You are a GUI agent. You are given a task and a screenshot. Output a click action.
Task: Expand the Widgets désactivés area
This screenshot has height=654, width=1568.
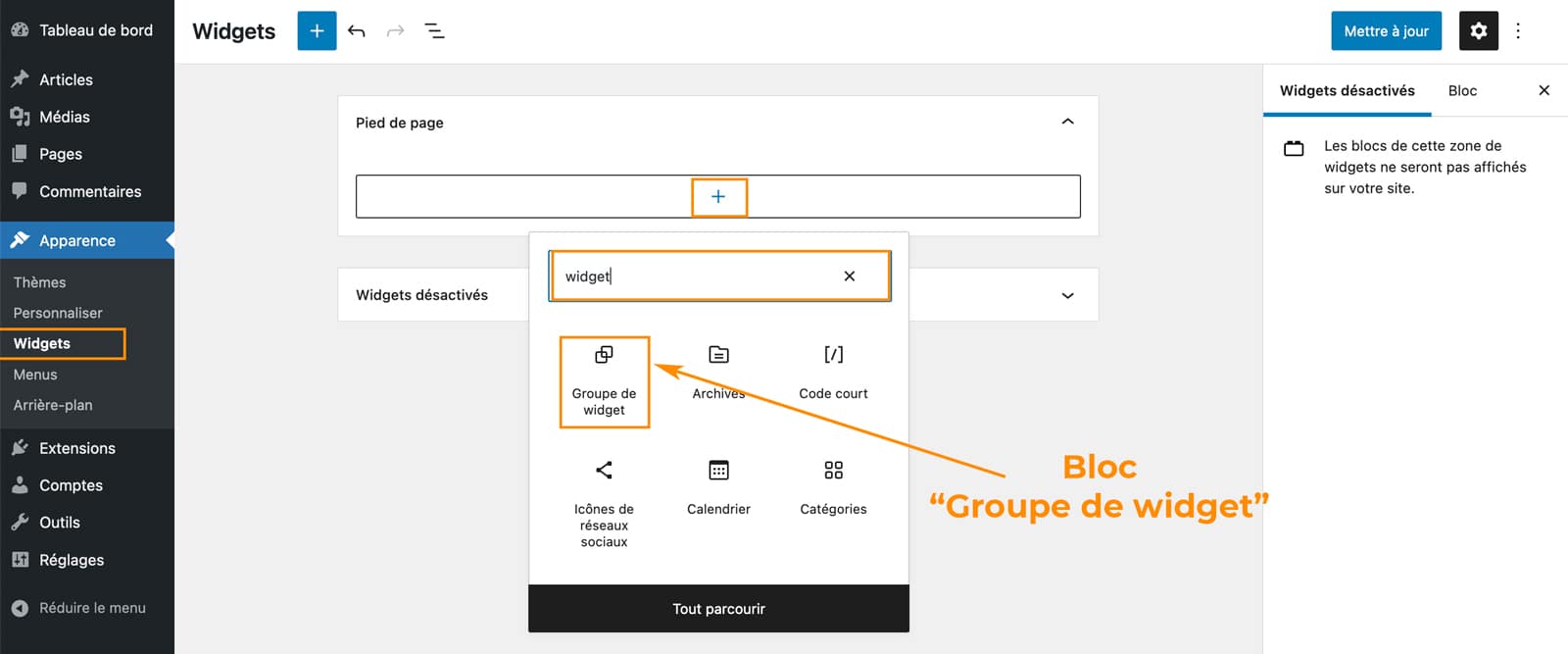(x=1067, y=295)
